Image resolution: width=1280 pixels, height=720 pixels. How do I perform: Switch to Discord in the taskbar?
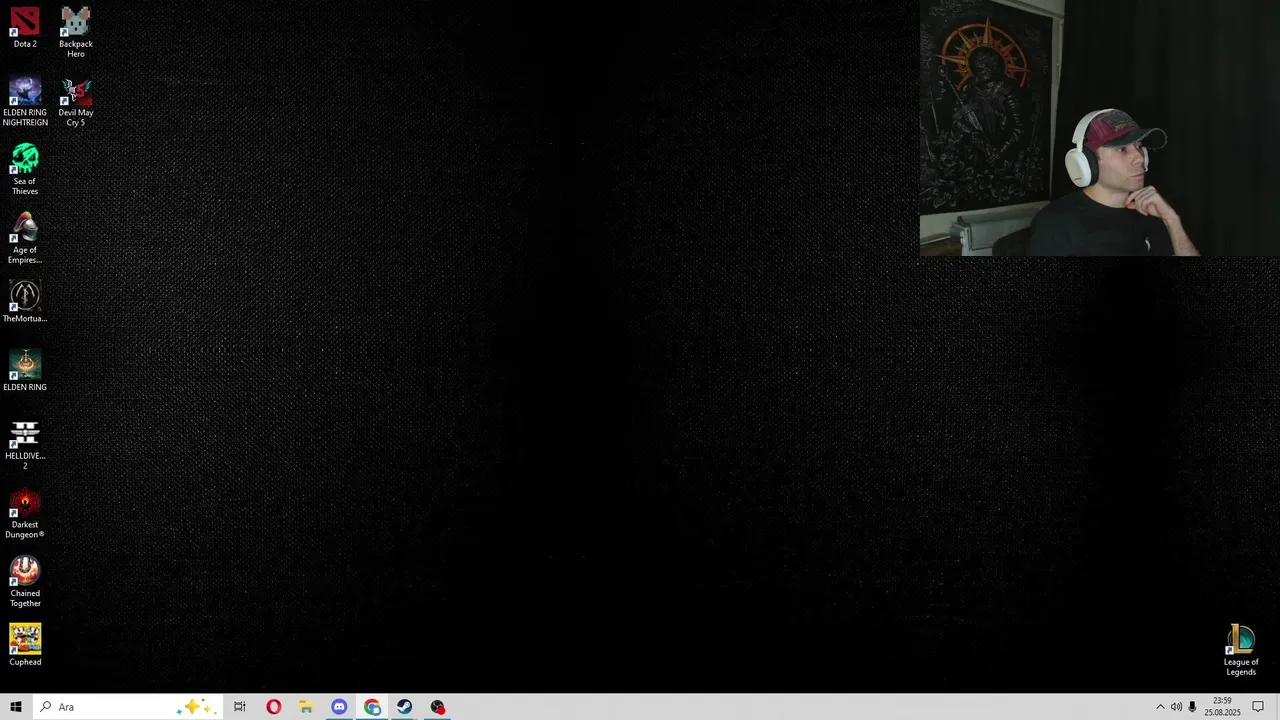click(339, 707)
